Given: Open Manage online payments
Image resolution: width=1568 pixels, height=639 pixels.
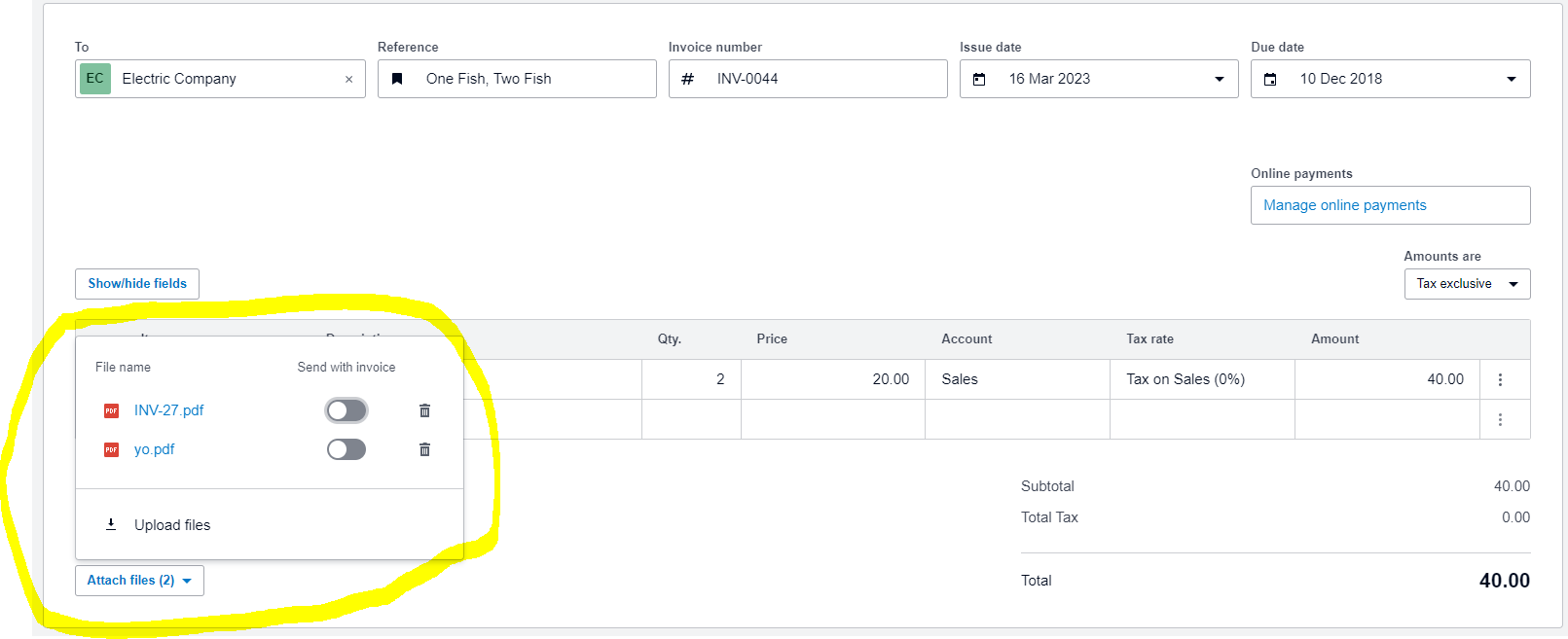Looking at the screenshot, I should click(1344, 205).
